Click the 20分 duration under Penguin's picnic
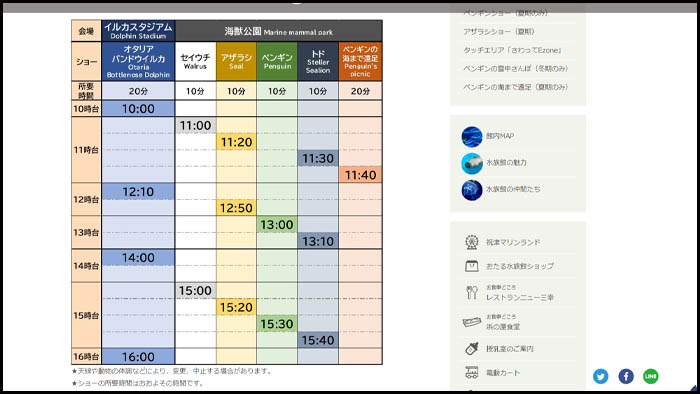 tap(360, 91)
